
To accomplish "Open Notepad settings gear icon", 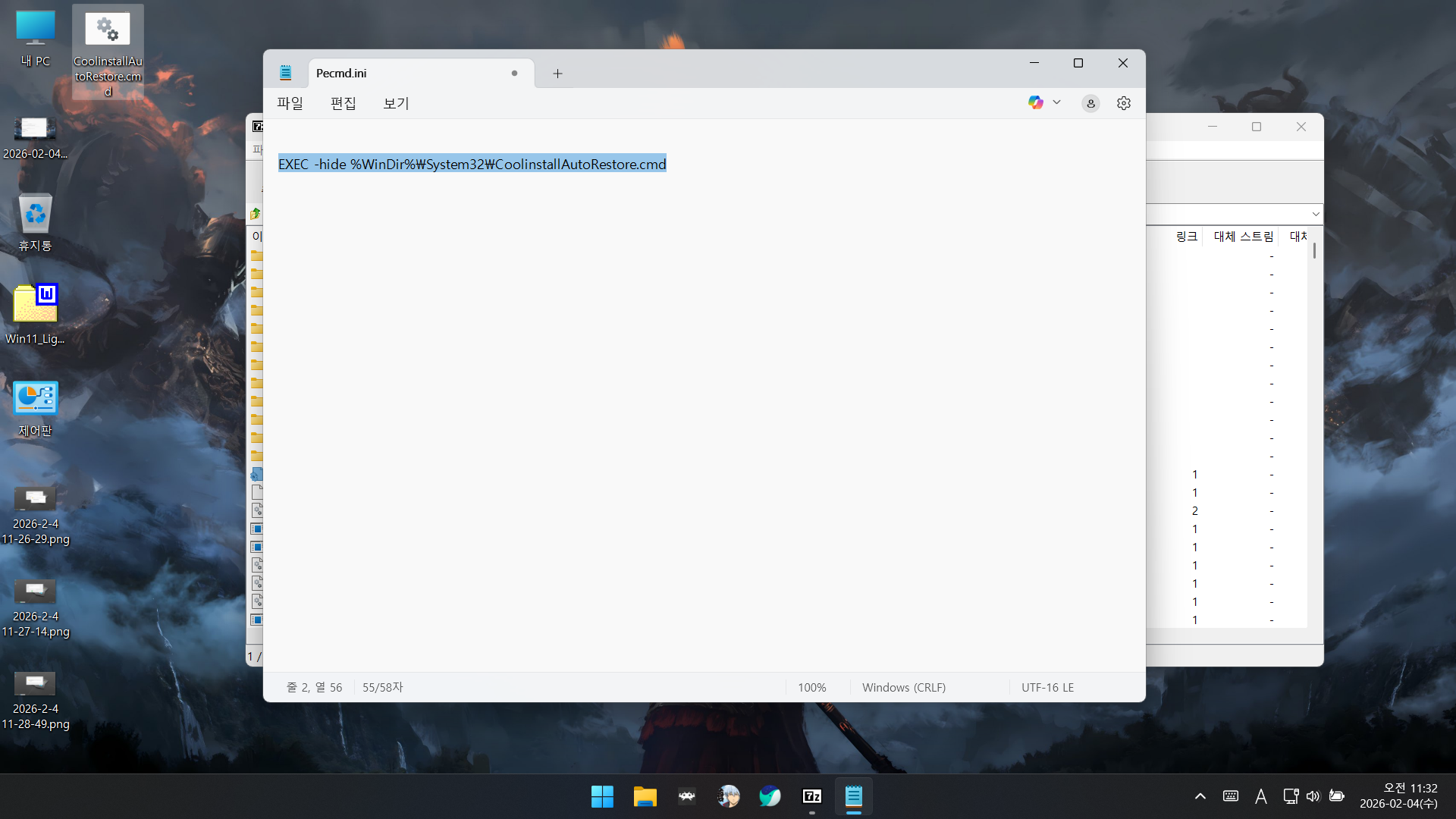I will [1123, 103].
